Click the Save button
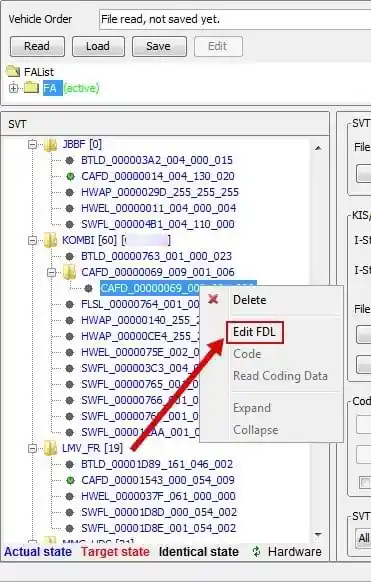 pyautogui.click(x=159, y=46)
